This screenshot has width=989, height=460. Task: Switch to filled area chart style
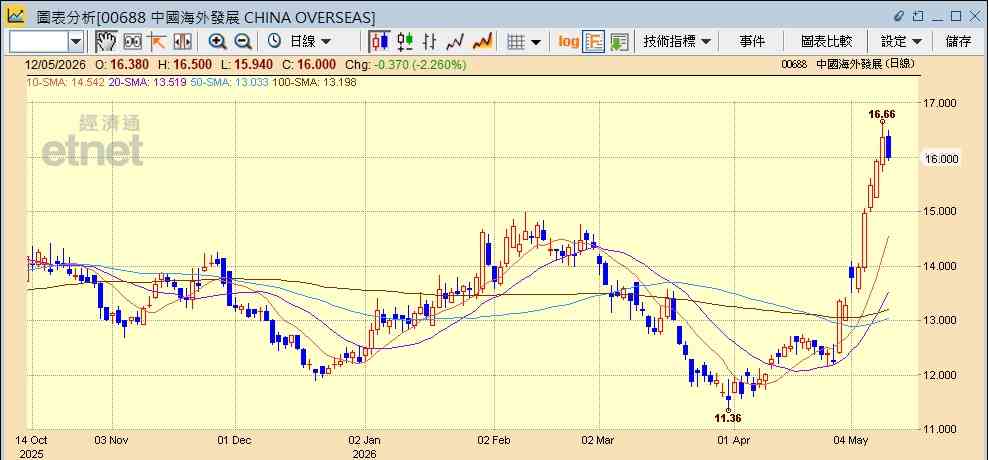(x=482, y=42)
